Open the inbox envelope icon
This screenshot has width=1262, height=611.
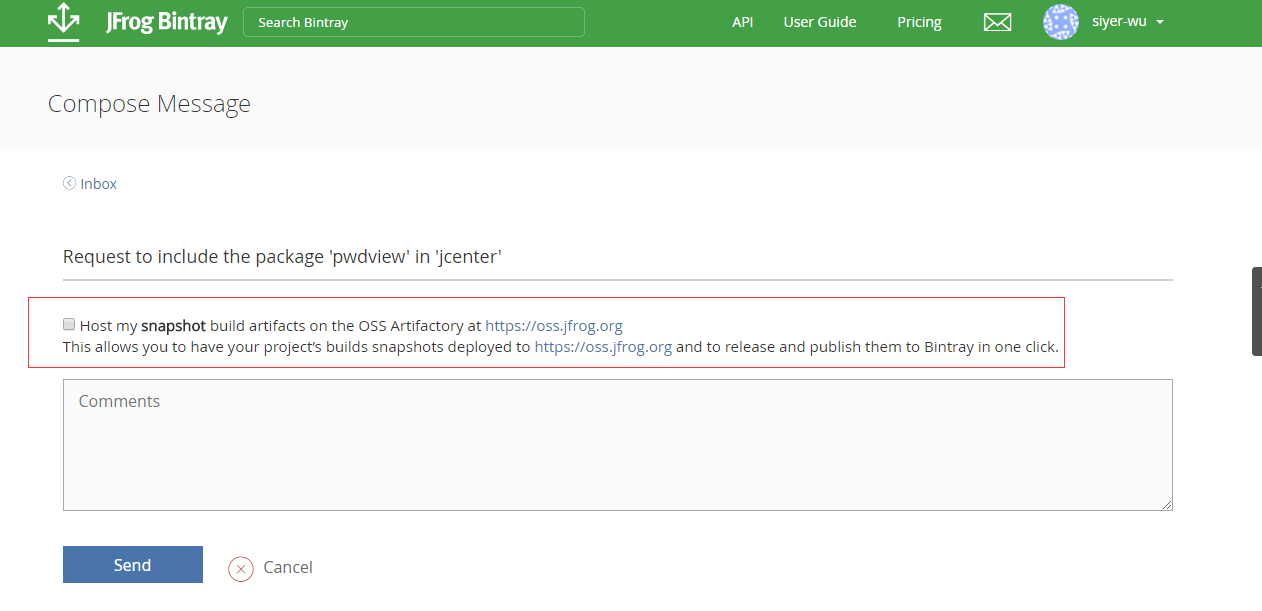997,22
